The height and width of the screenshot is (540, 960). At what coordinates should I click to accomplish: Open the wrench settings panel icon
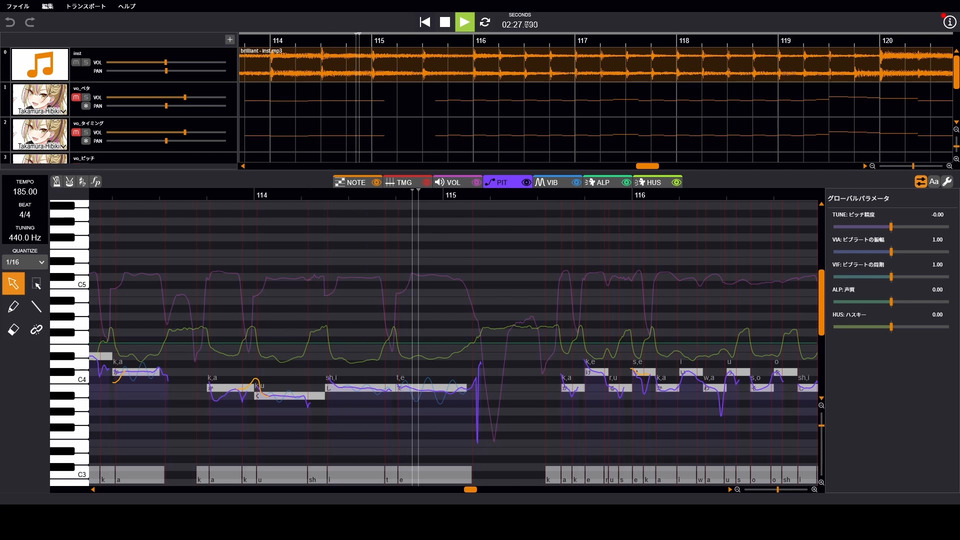point(947,182)
